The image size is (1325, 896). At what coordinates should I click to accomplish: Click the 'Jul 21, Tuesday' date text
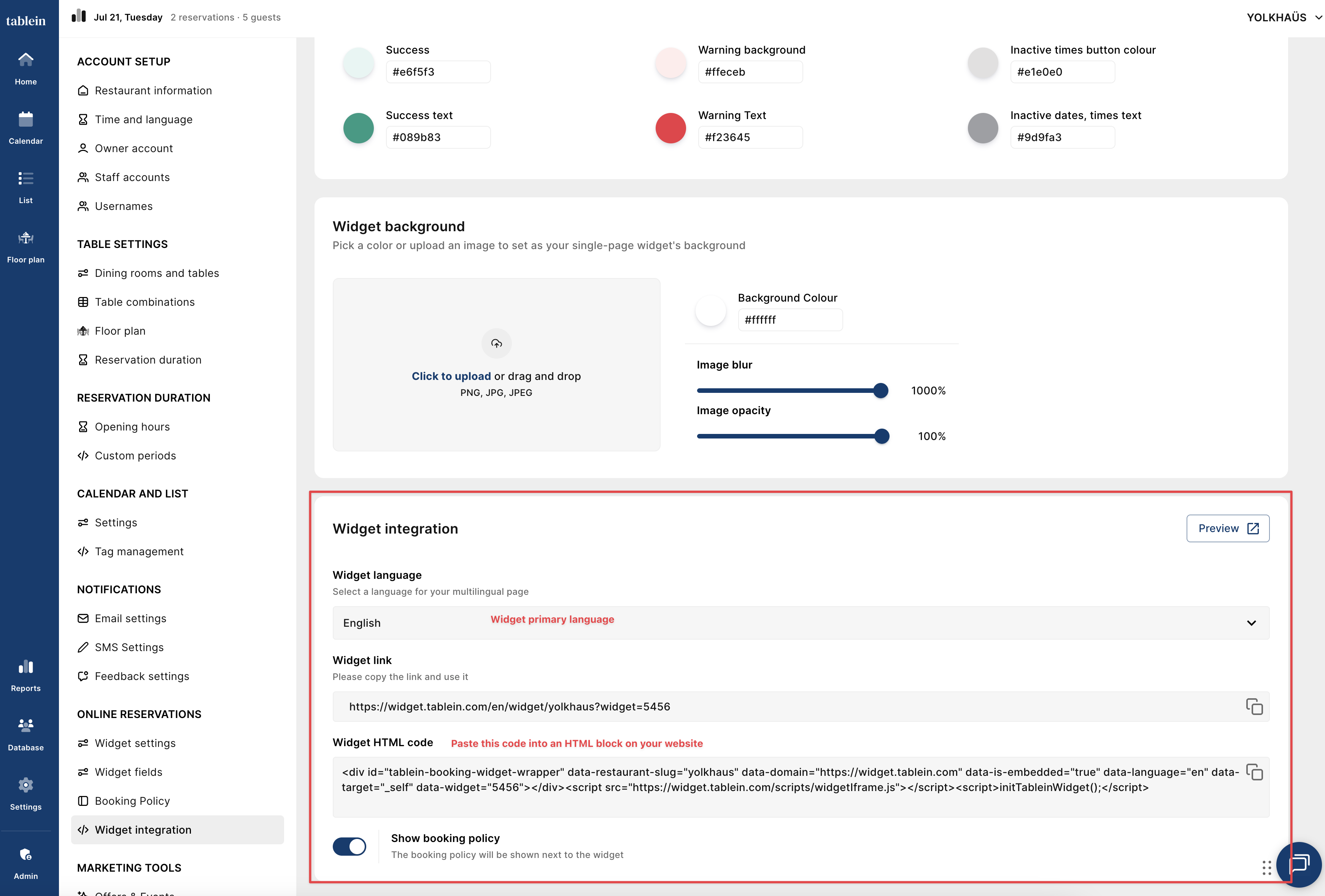coord(128,17)
